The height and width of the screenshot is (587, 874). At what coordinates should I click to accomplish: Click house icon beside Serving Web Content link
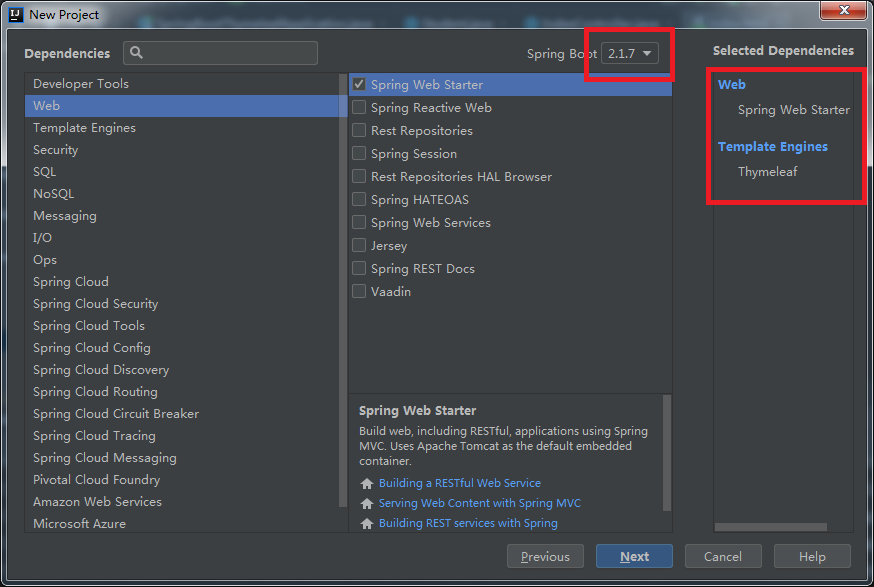point(367,503)
